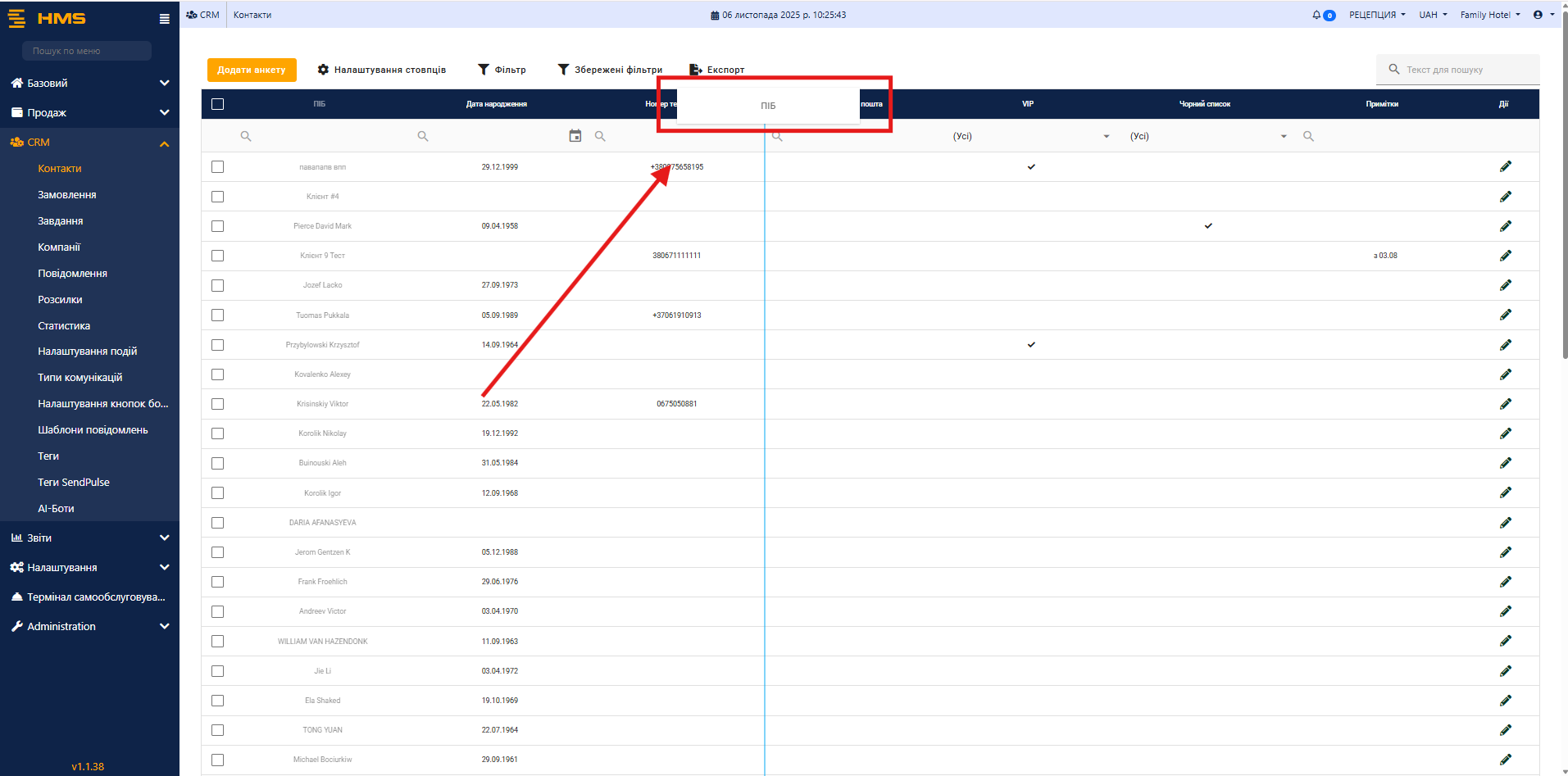1568x776 pixels.
Task: Click the Фільтр button
Action: pyautogui.click(x=502, y=70)
